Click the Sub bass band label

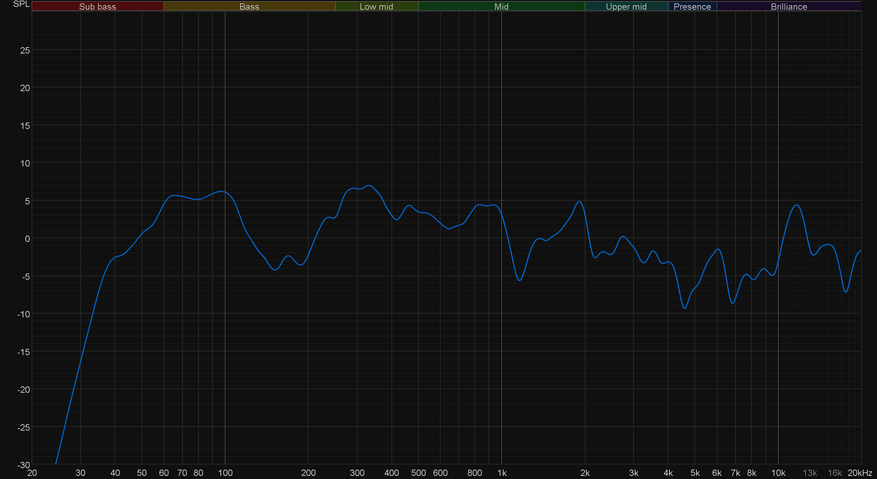[x=98, y=6]
